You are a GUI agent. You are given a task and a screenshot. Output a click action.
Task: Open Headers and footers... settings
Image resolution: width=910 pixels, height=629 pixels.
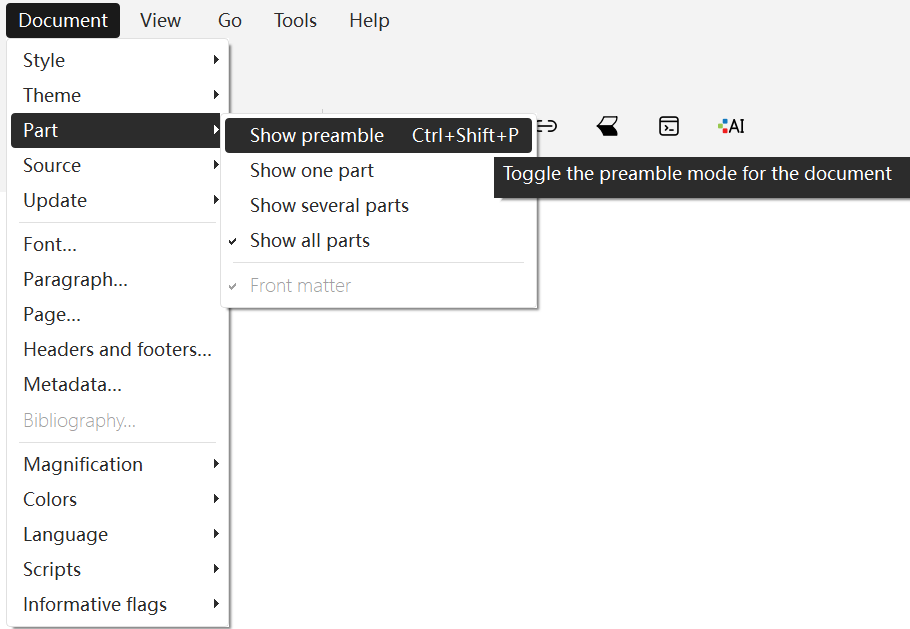117,350
